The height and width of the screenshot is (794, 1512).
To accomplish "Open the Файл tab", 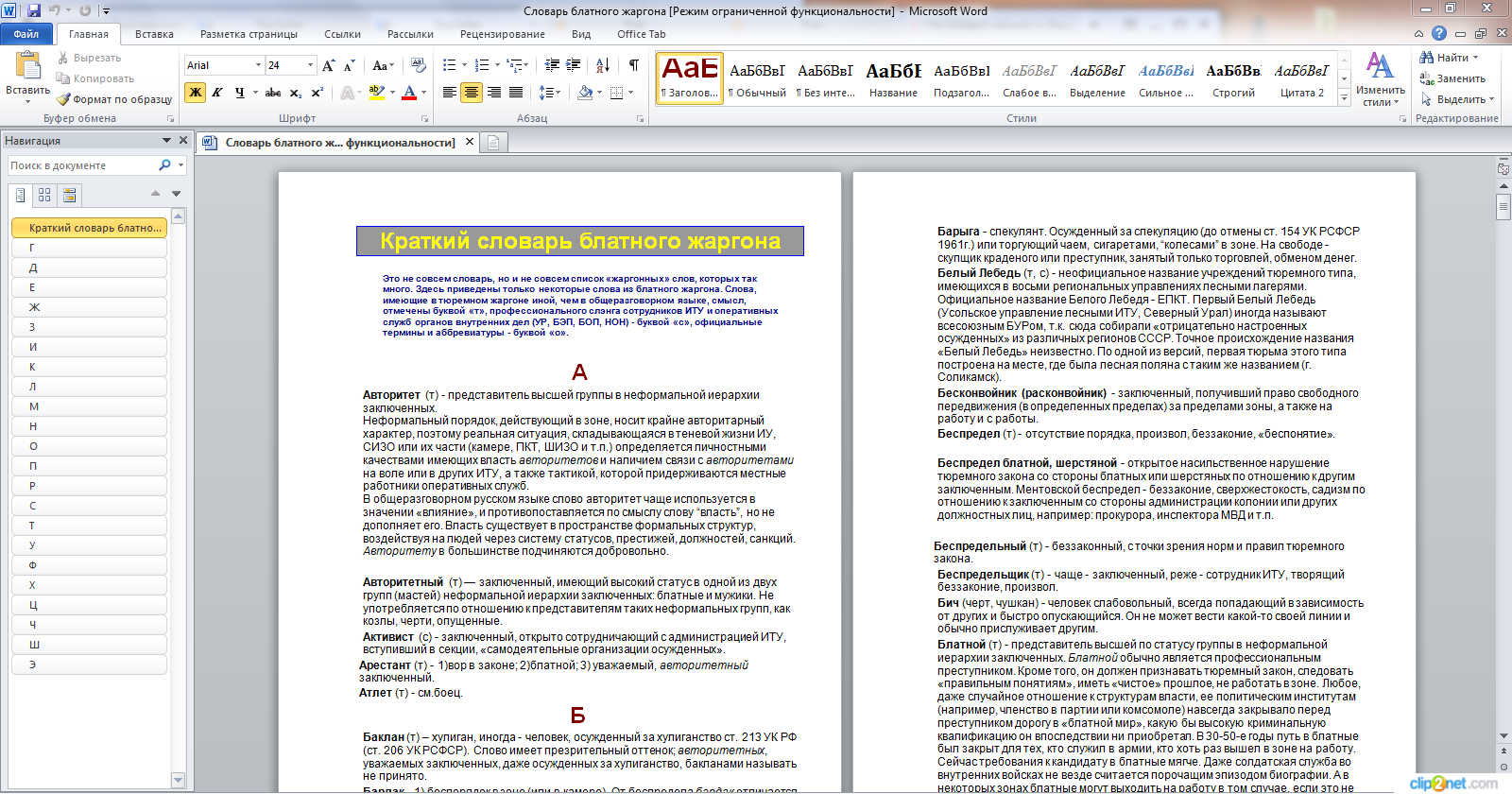I will tap(26, 34).
